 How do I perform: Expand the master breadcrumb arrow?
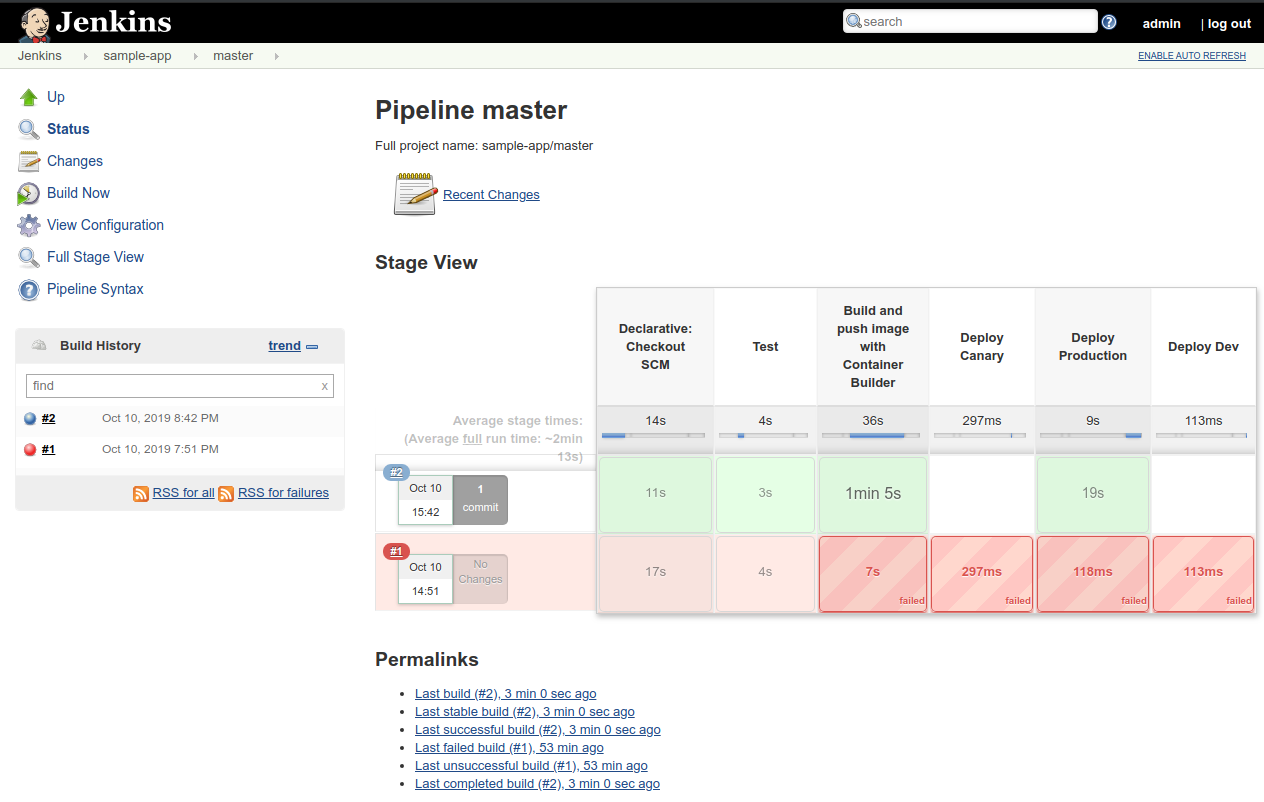[276, 56]
